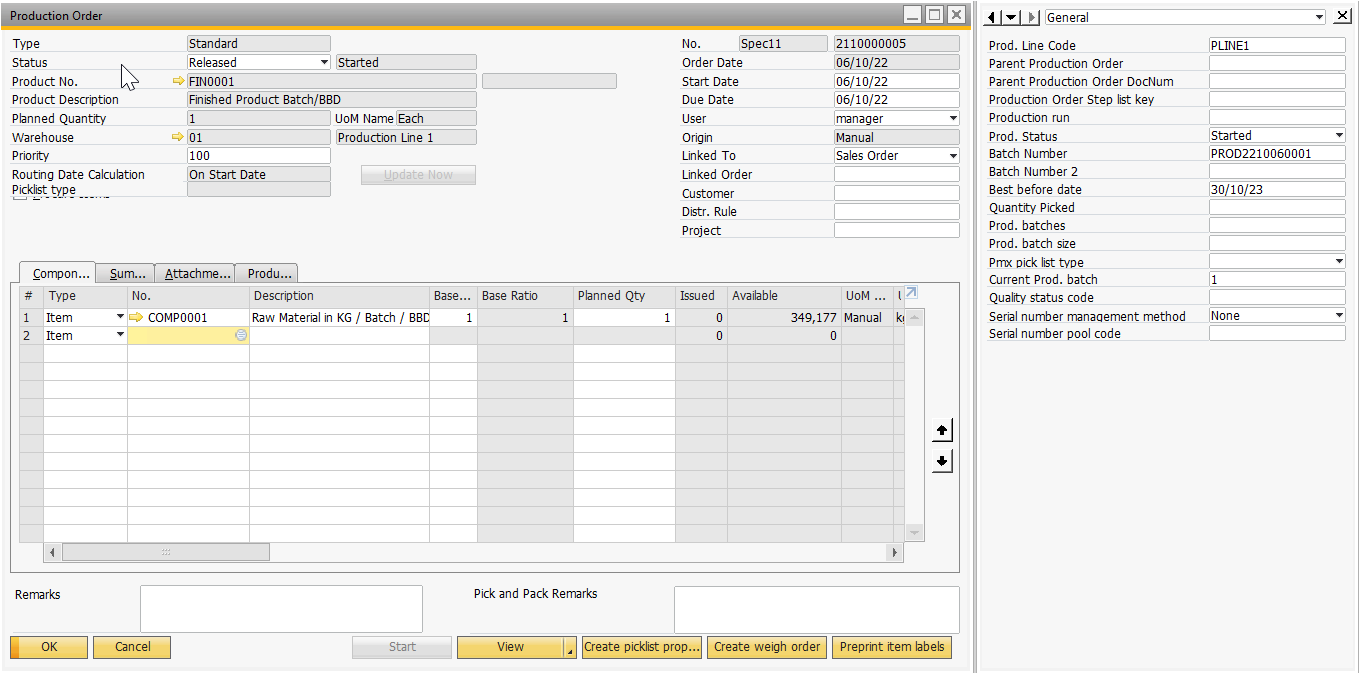
Task: Follow the link arrow beside COMP0001
Action: tap(137, 317)
